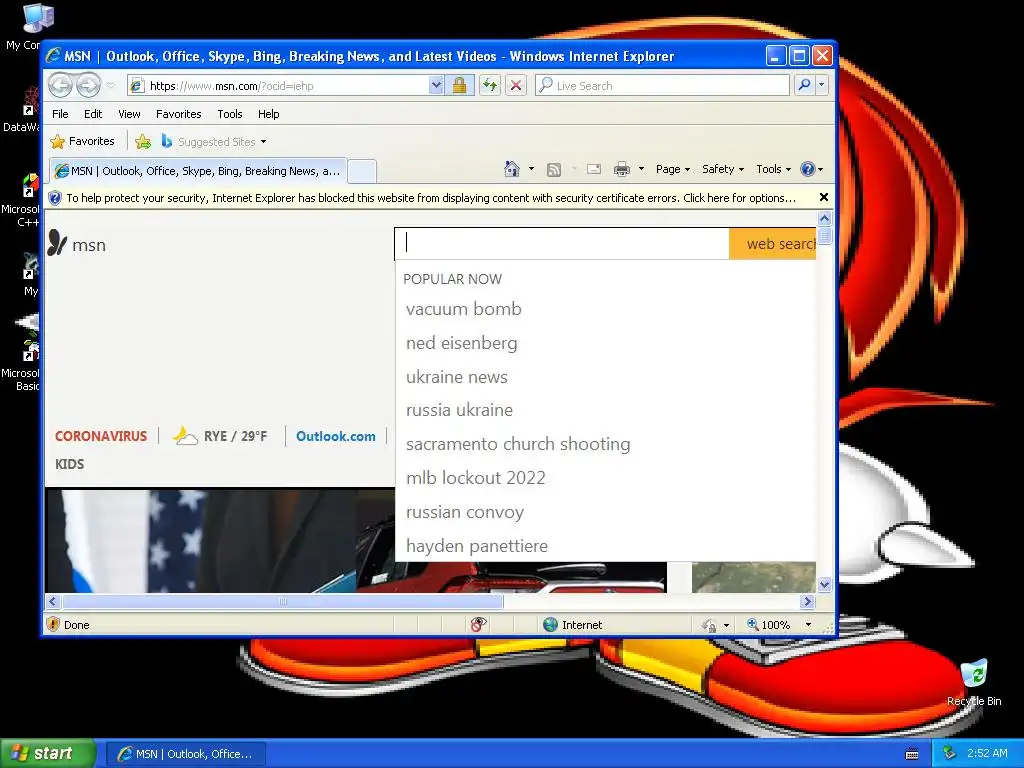Select 'mlb lockout 2022' suggestion

[x=475, y=478]
